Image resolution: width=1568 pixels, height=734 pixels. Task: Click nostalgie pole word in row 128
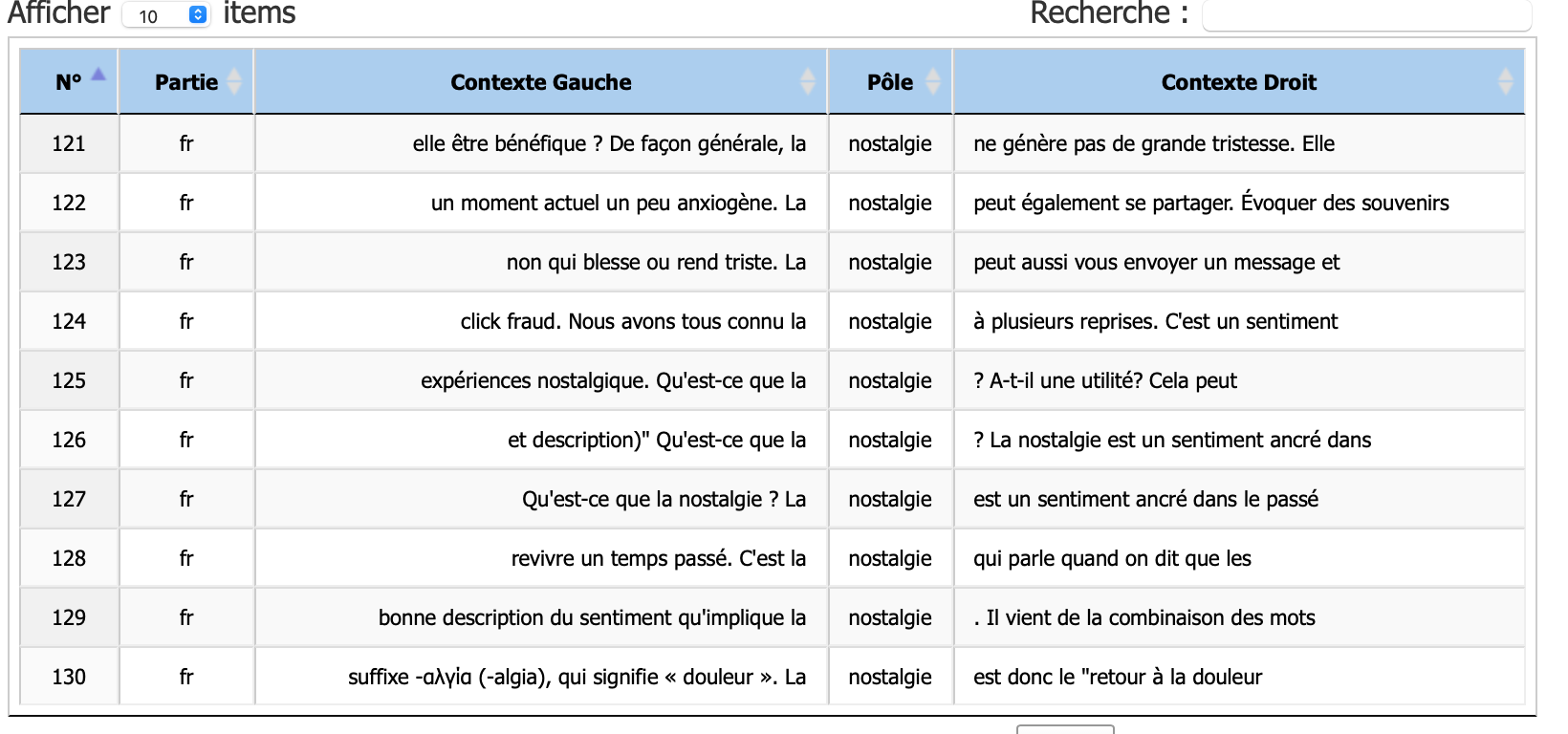pyautogui.click(x=889, y=558)
